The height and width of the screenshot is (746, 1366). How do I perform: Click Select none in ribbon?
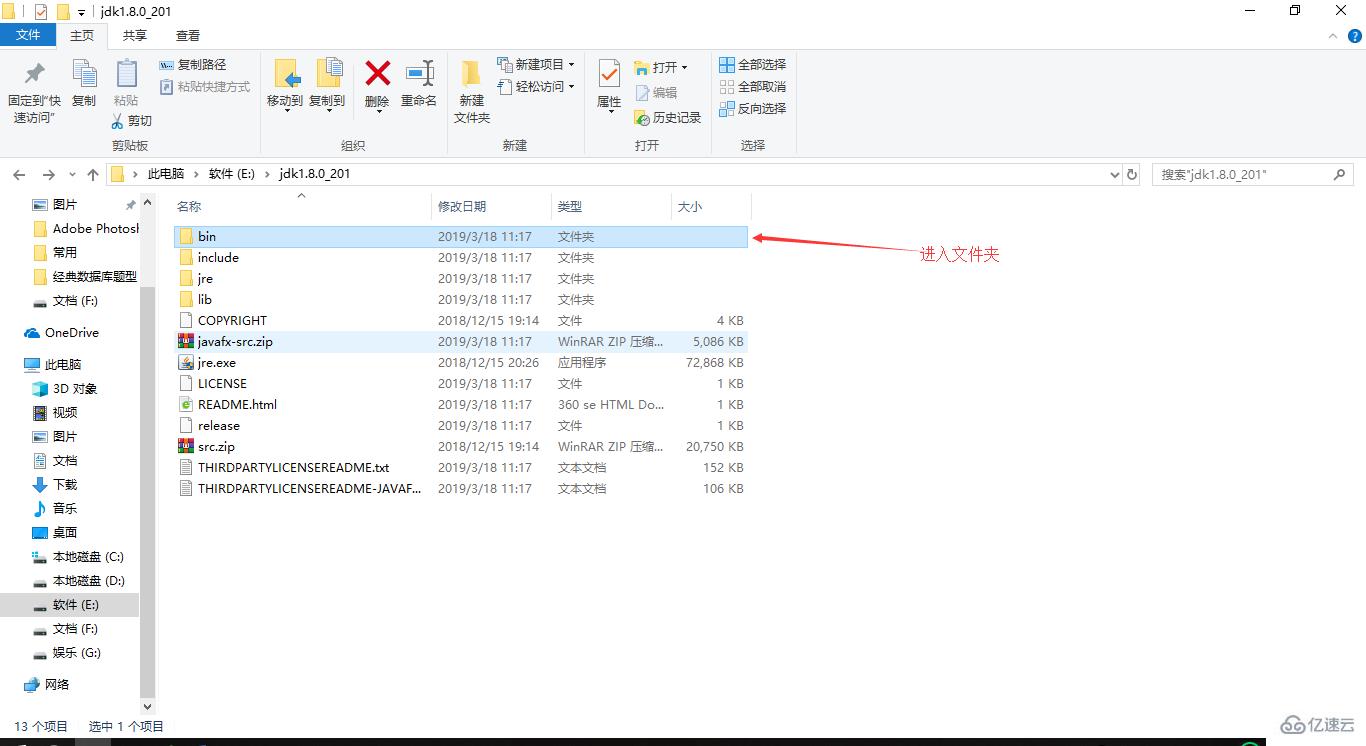click(x=753, y=86)
